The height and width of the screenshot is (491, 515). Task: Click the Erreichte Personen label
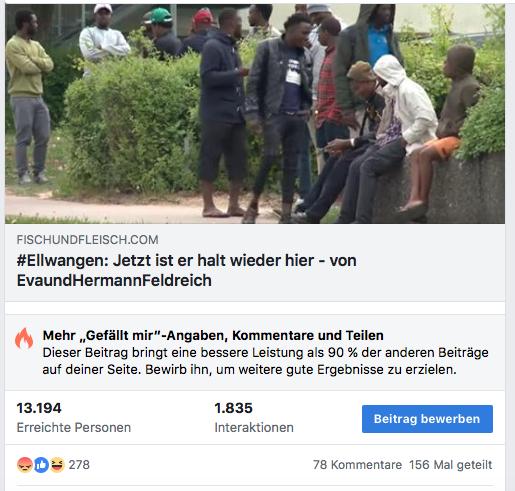[74, 427]
